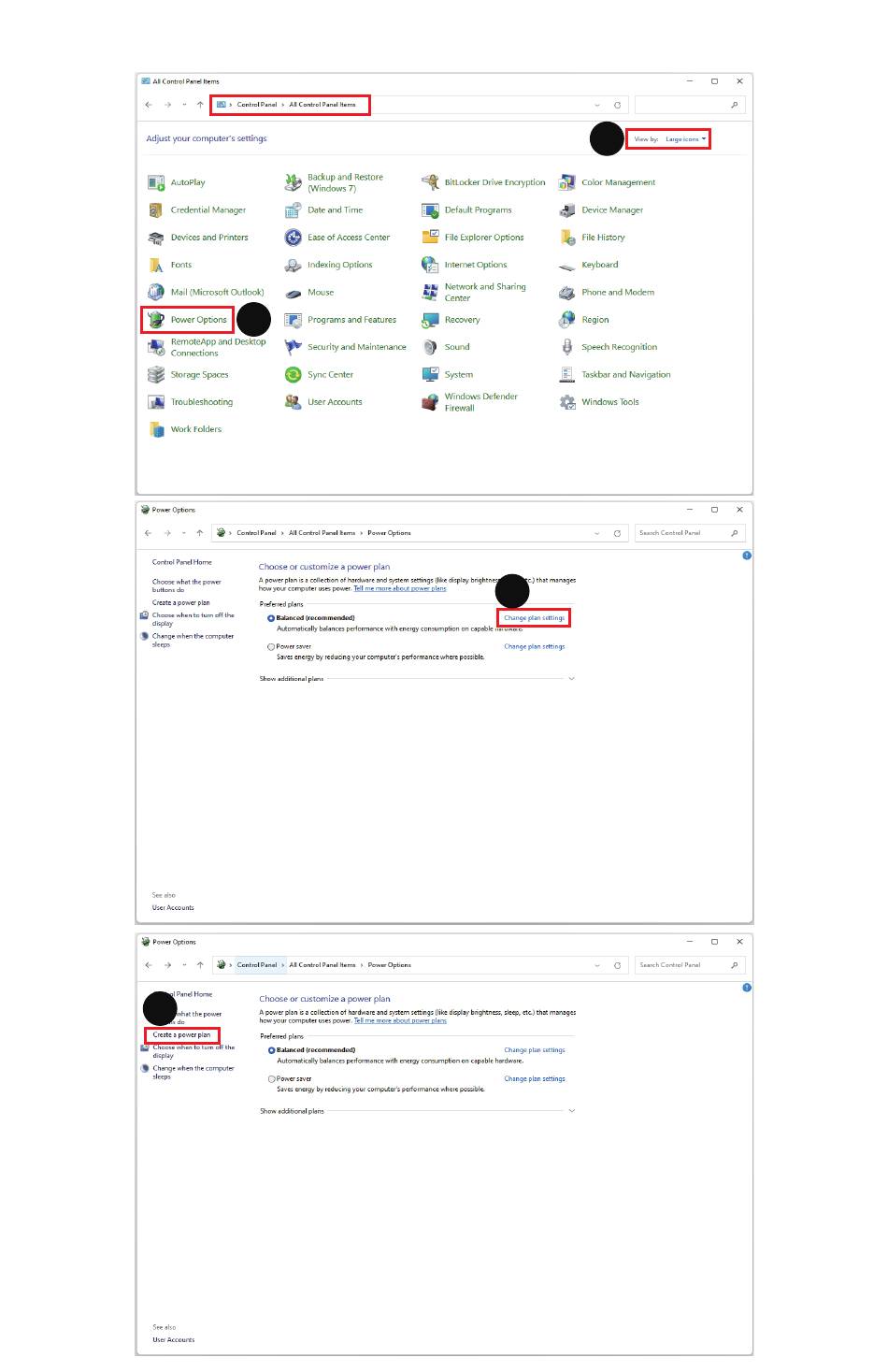Expand address bar history in All Control Panel Items
This screenshot has height=1372, width=888.
pyautogui.click(x=597, y=105)
